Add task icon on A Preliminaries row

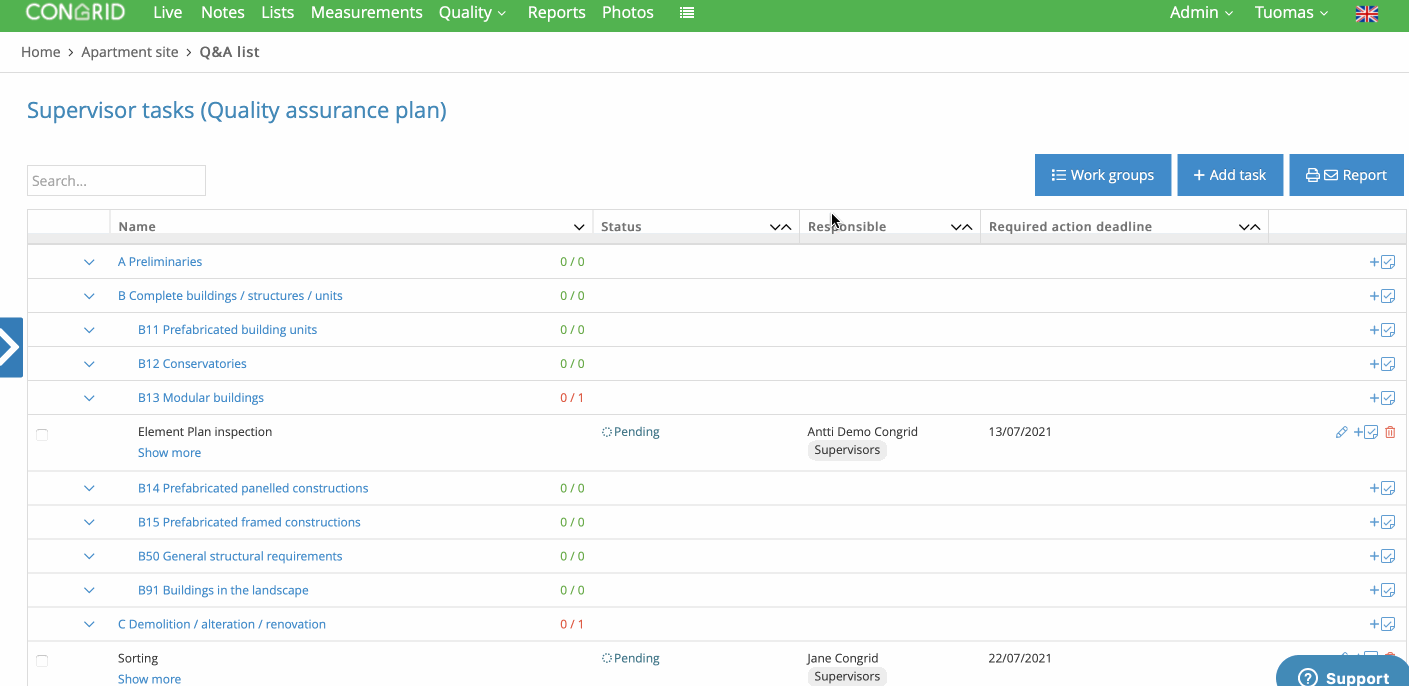pos(1382,262)
